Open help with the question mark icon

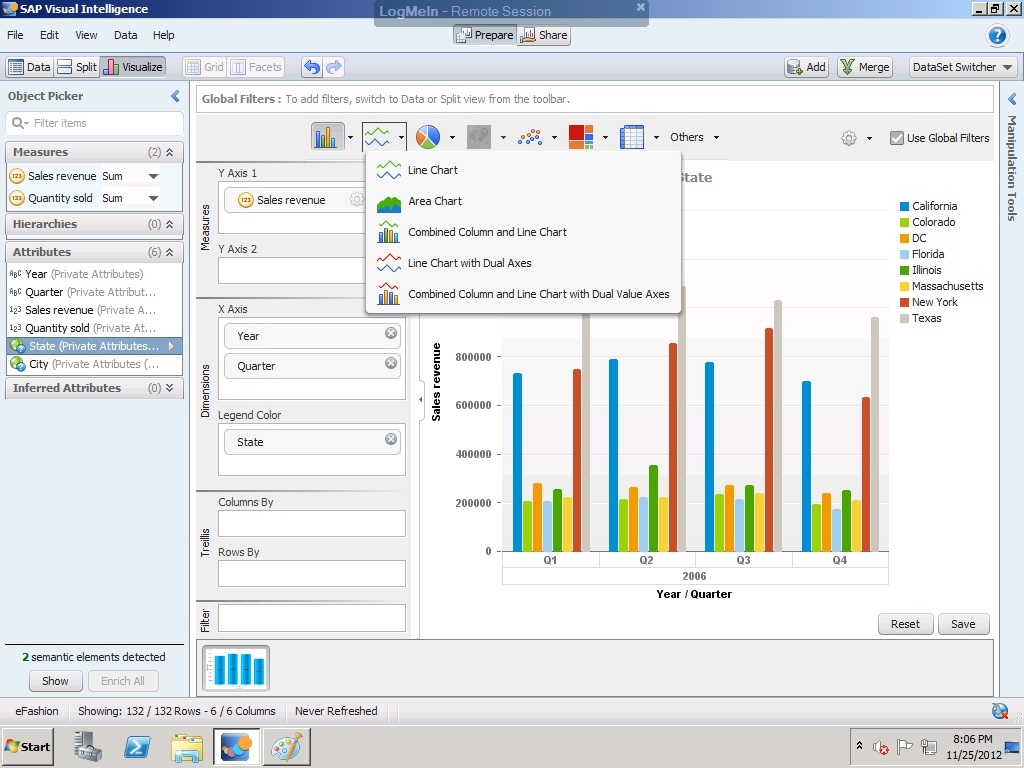pyautogui.click(x=997, y=35)
